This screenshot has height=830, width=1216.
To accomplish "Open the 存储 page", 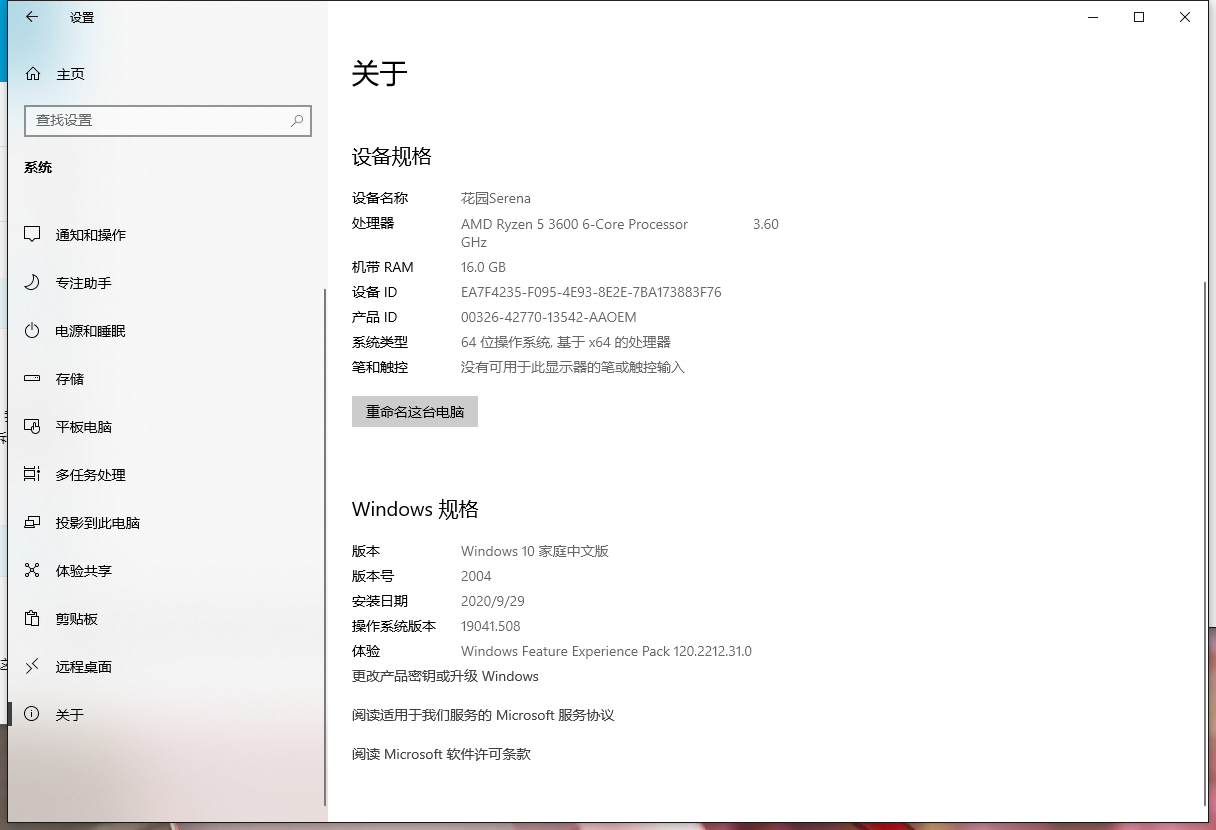I will pyautogui.click(x=70, y=379).
